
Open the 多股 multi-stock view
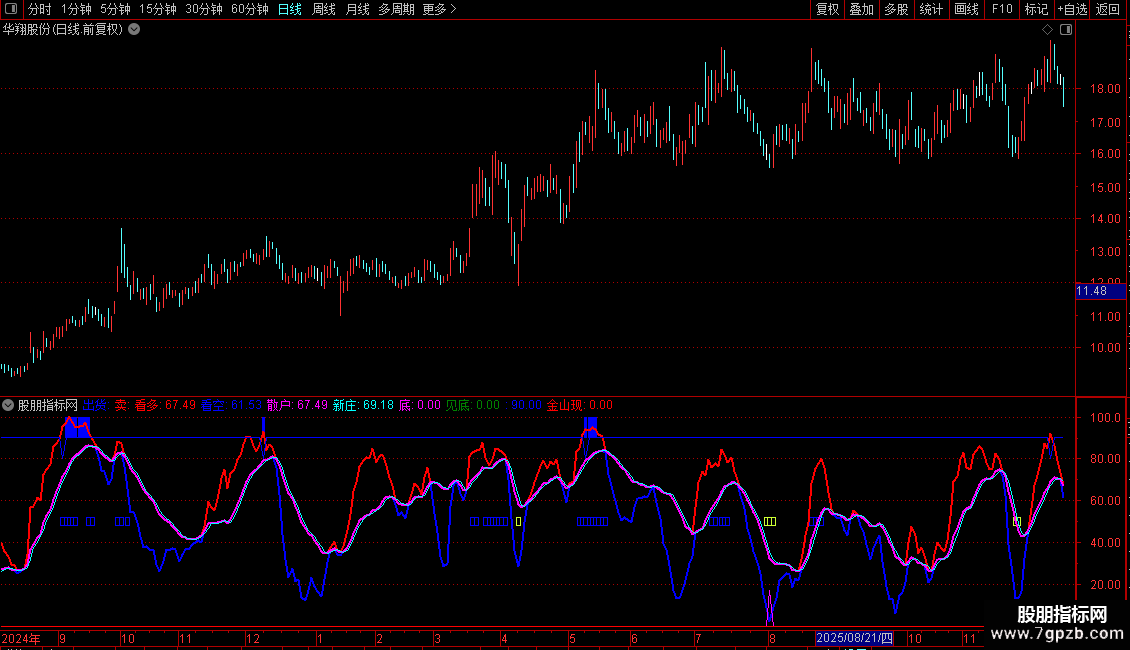(896, 9)
